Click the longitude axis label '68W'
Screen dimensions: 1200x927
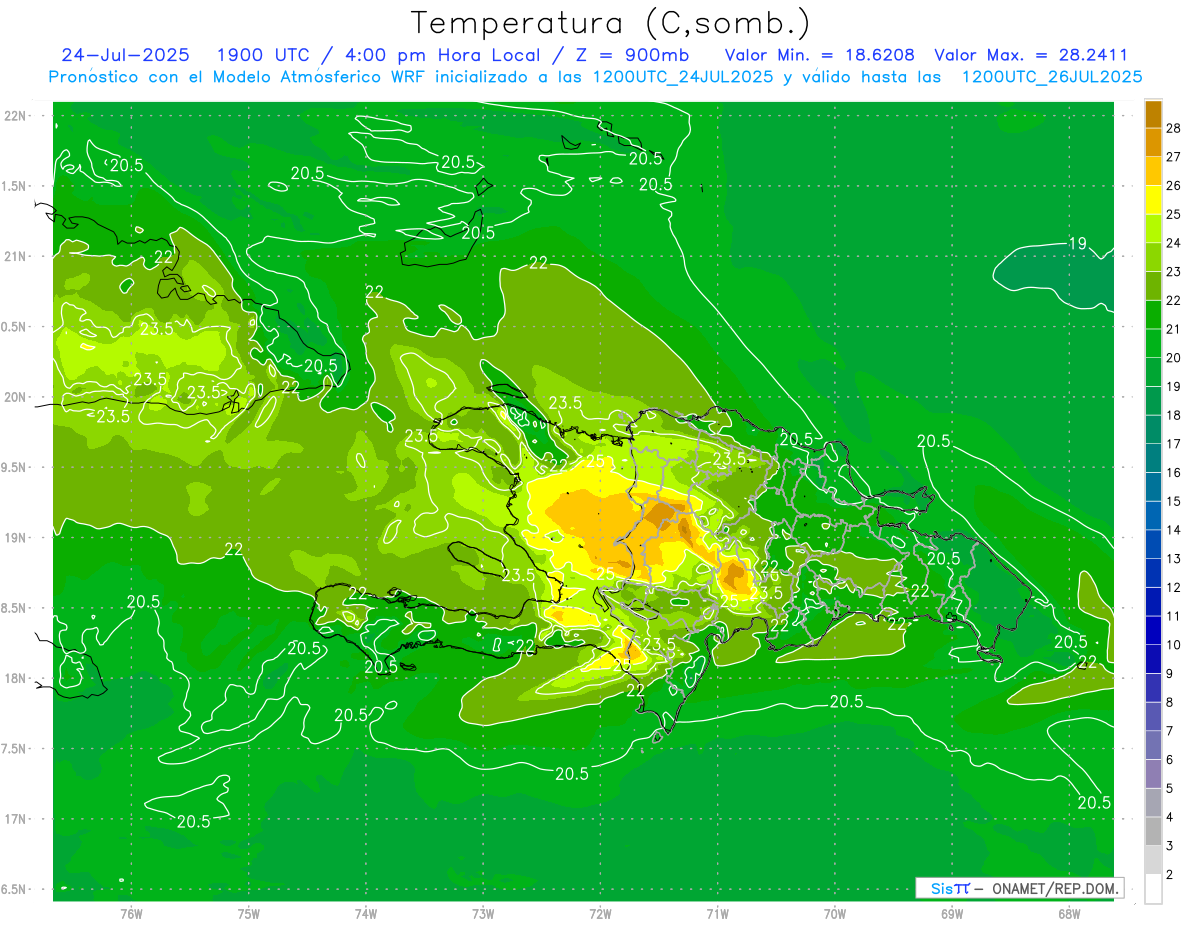1069,913
